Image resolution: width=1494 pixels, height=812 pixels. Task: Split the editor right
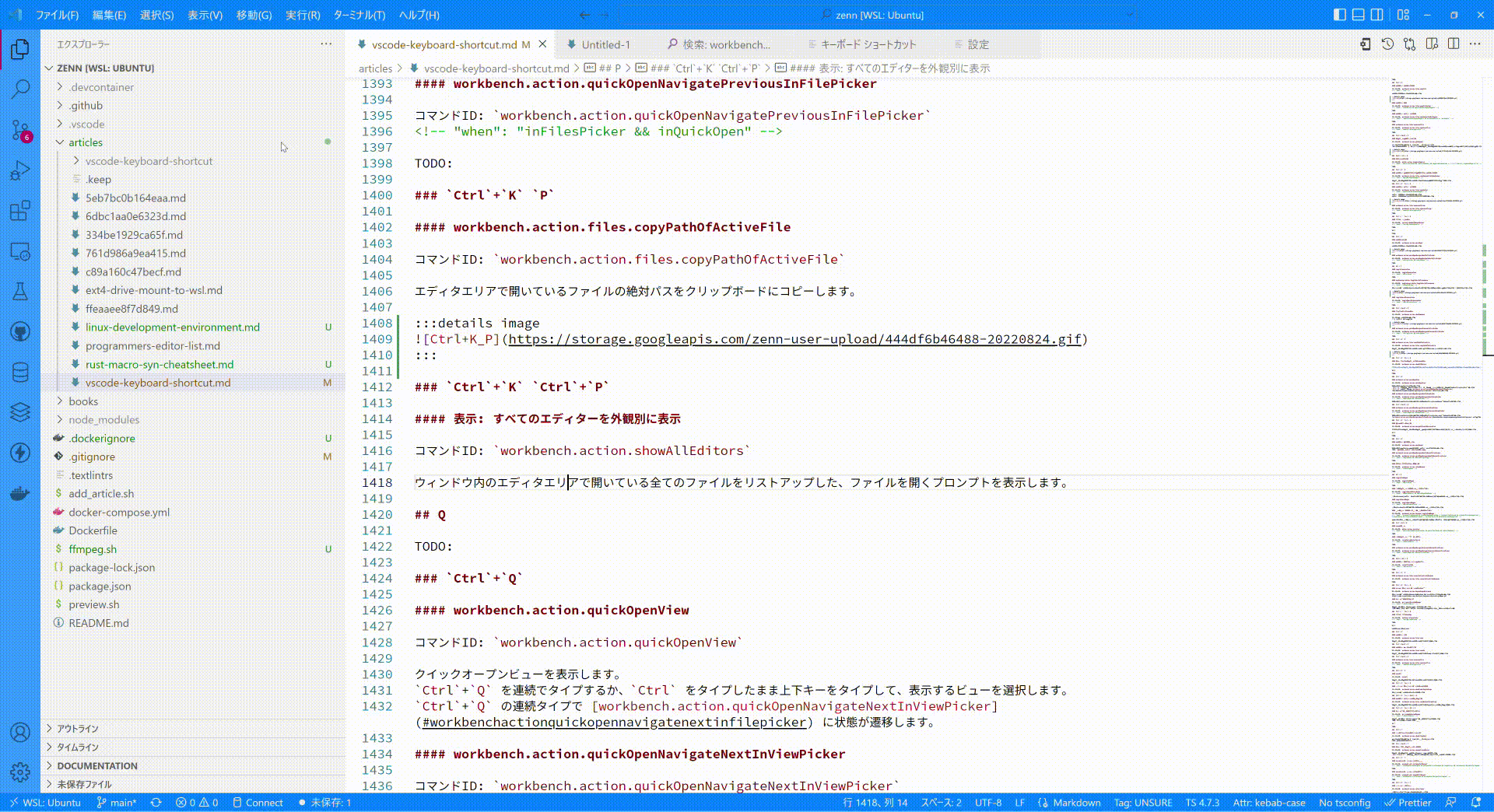pyautogui.click(x=1454, y=44)
